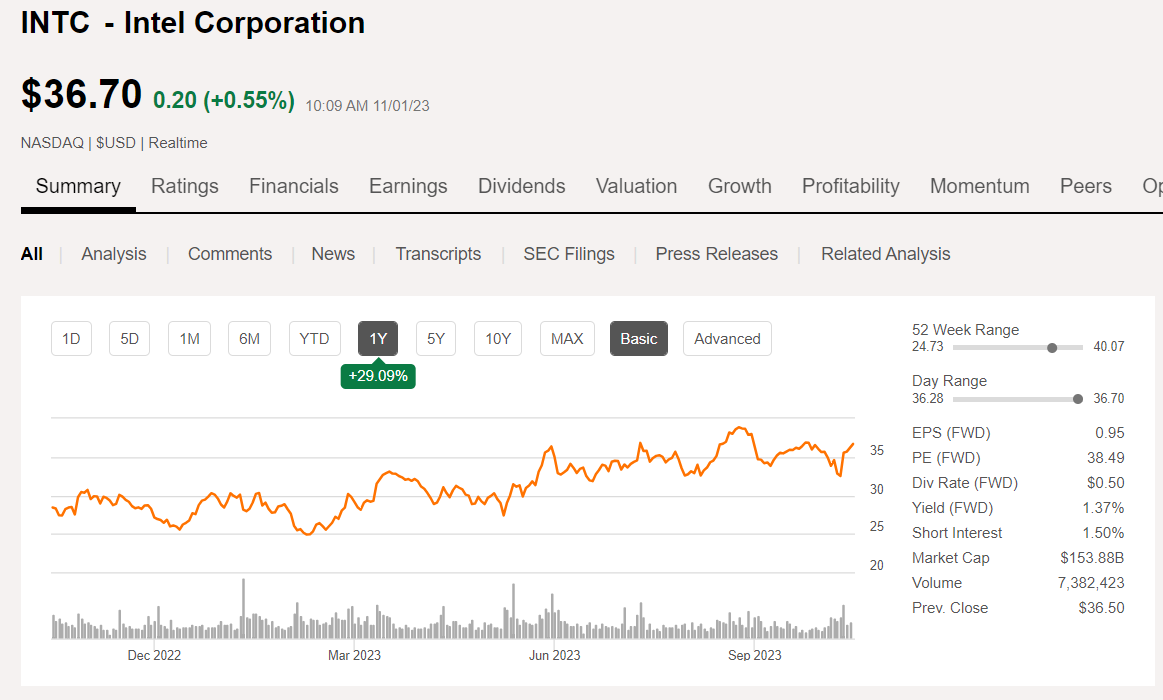Click the 10:09 AM 11/01/23 timestamp

click(367, 106)
